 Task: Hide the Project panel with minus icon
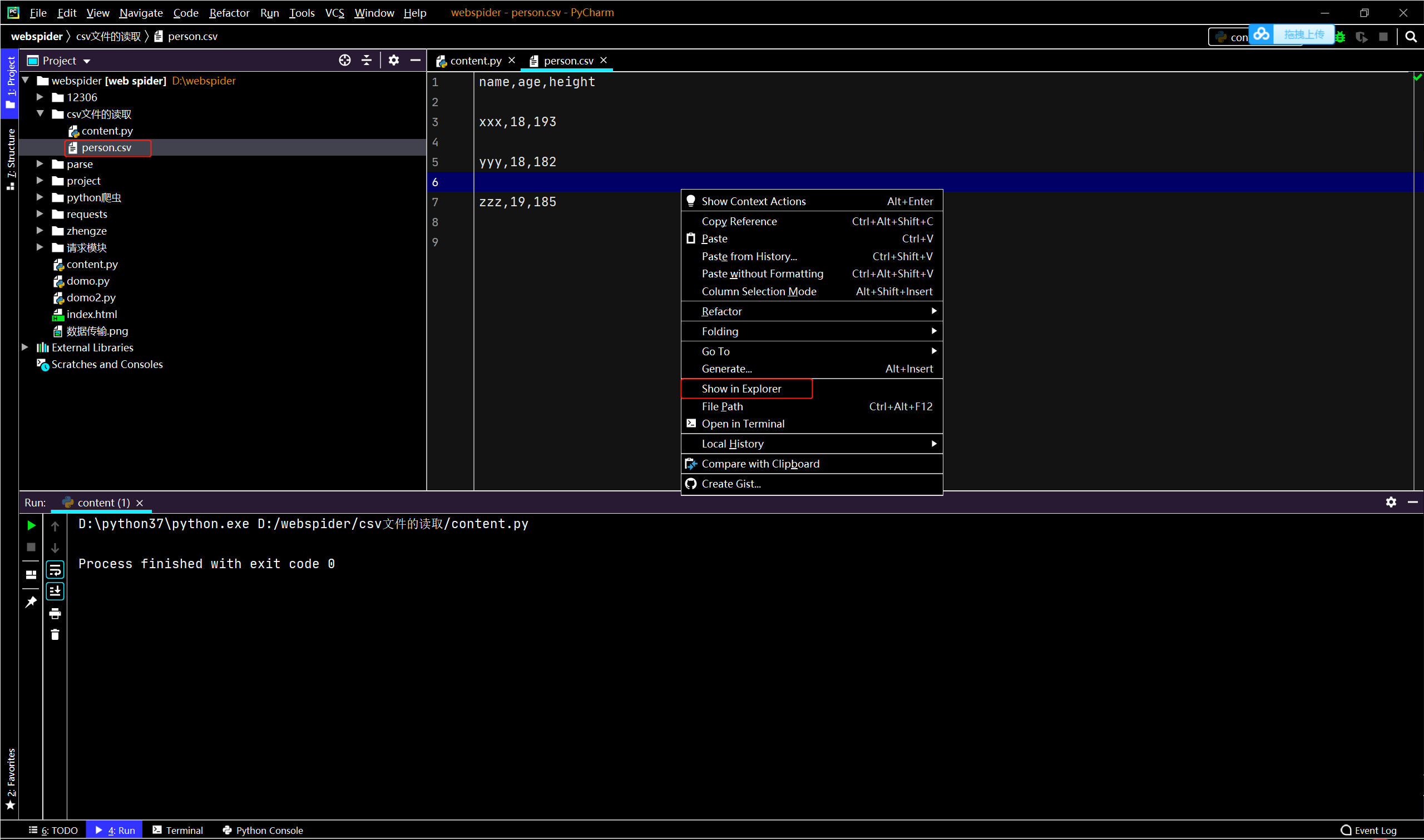click(x=415, y=60)
